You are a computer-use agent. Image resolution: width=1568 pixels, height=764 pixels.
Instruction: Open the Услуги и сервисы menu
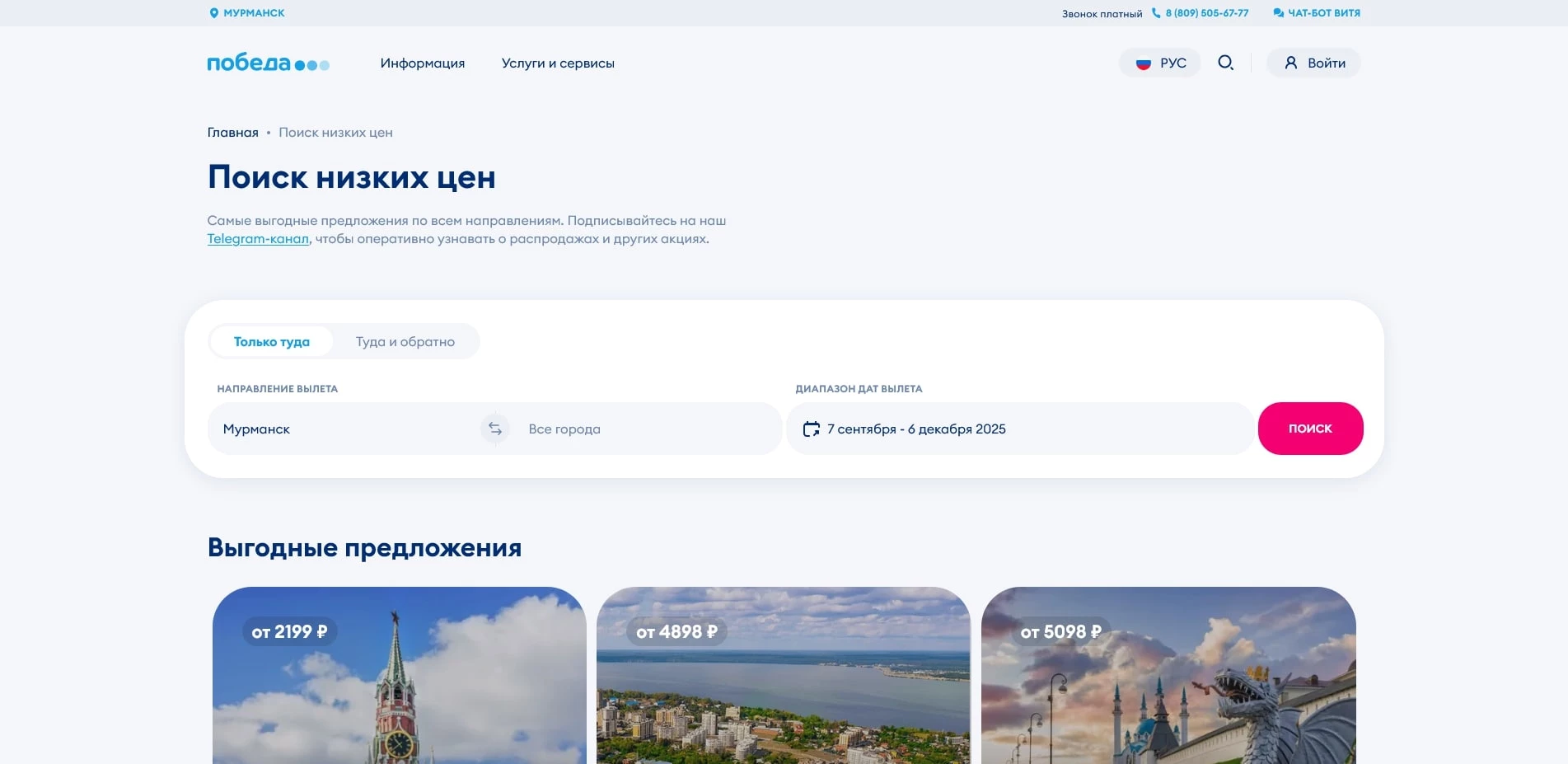coord(559,63)
